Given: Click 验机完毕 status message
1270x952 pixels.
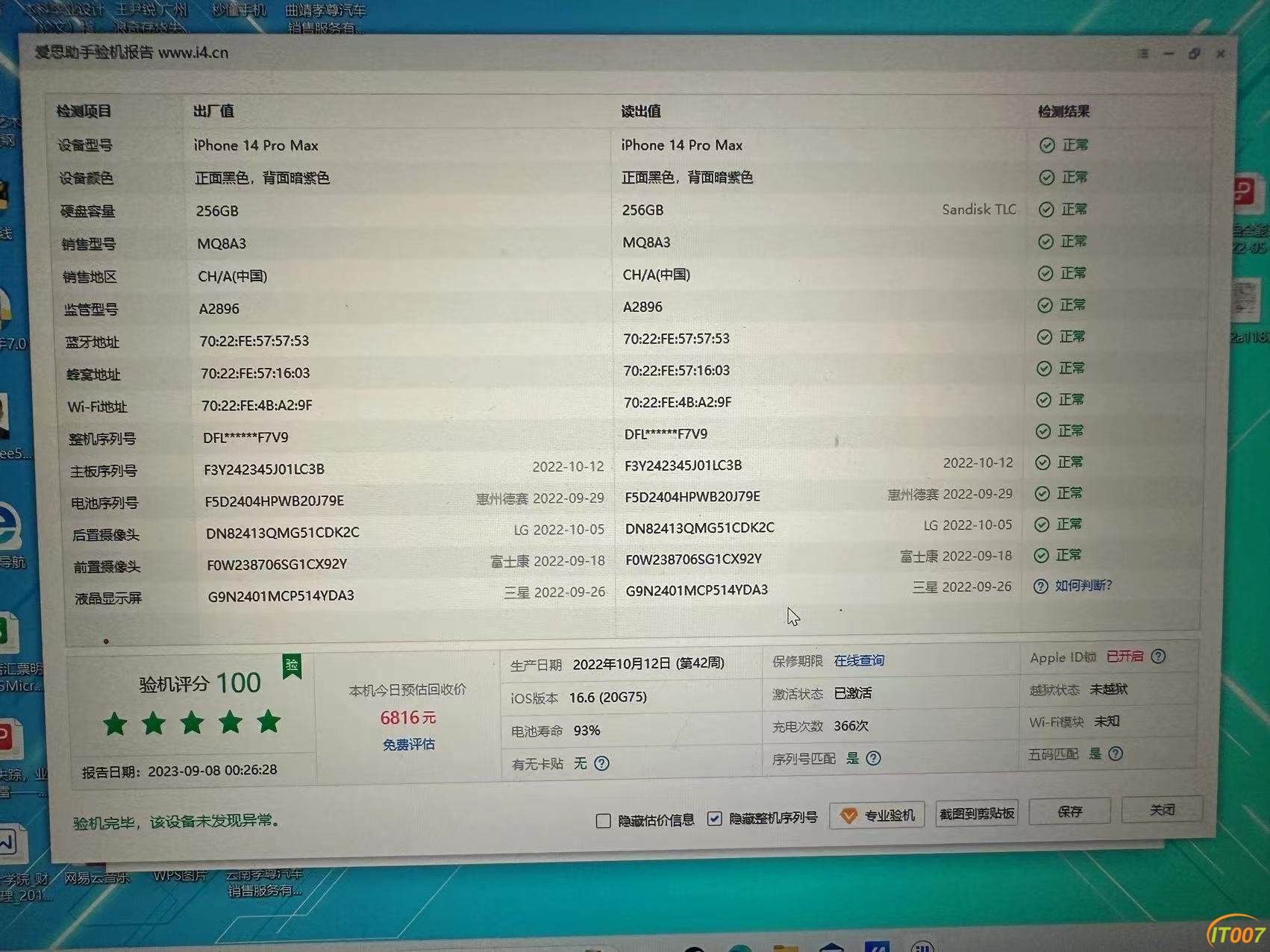Looking at the screenshot, I should click(x=176, y=821).
